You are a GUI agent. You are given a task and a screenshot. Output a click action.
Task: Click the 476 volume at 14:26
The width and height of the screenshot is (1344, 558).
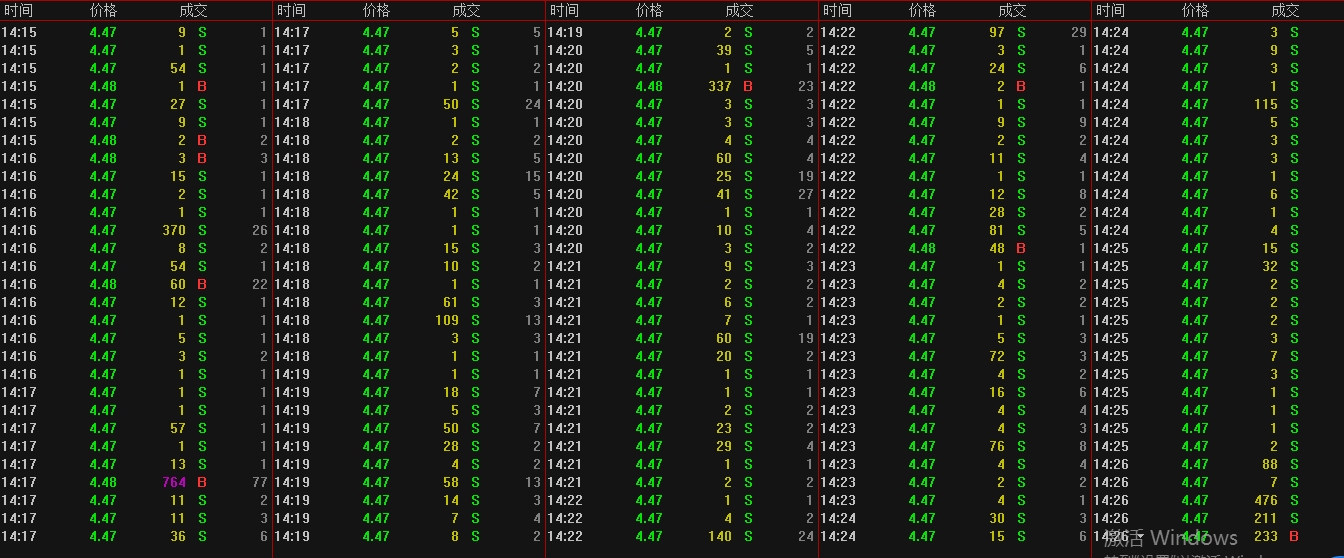pyautogui.click(x=1266, y=500)
